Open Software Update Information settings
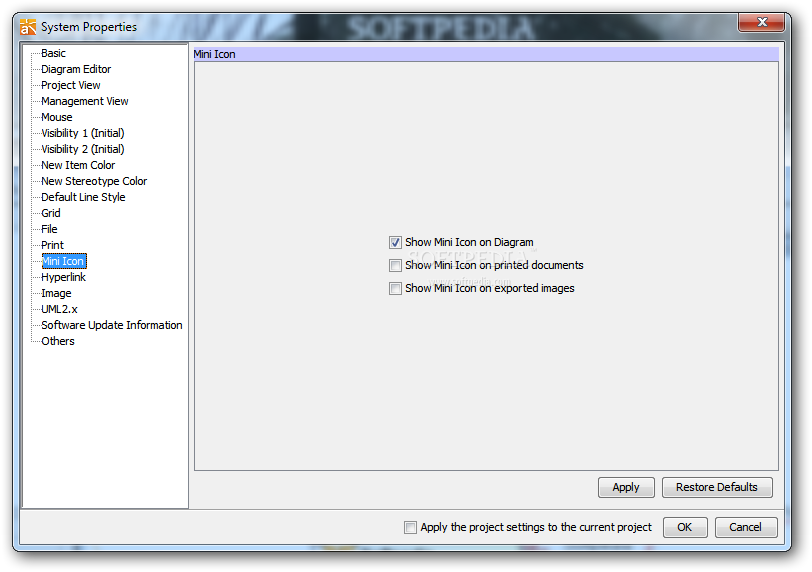This screenshot has width=812, height=572. pos(112,325)
